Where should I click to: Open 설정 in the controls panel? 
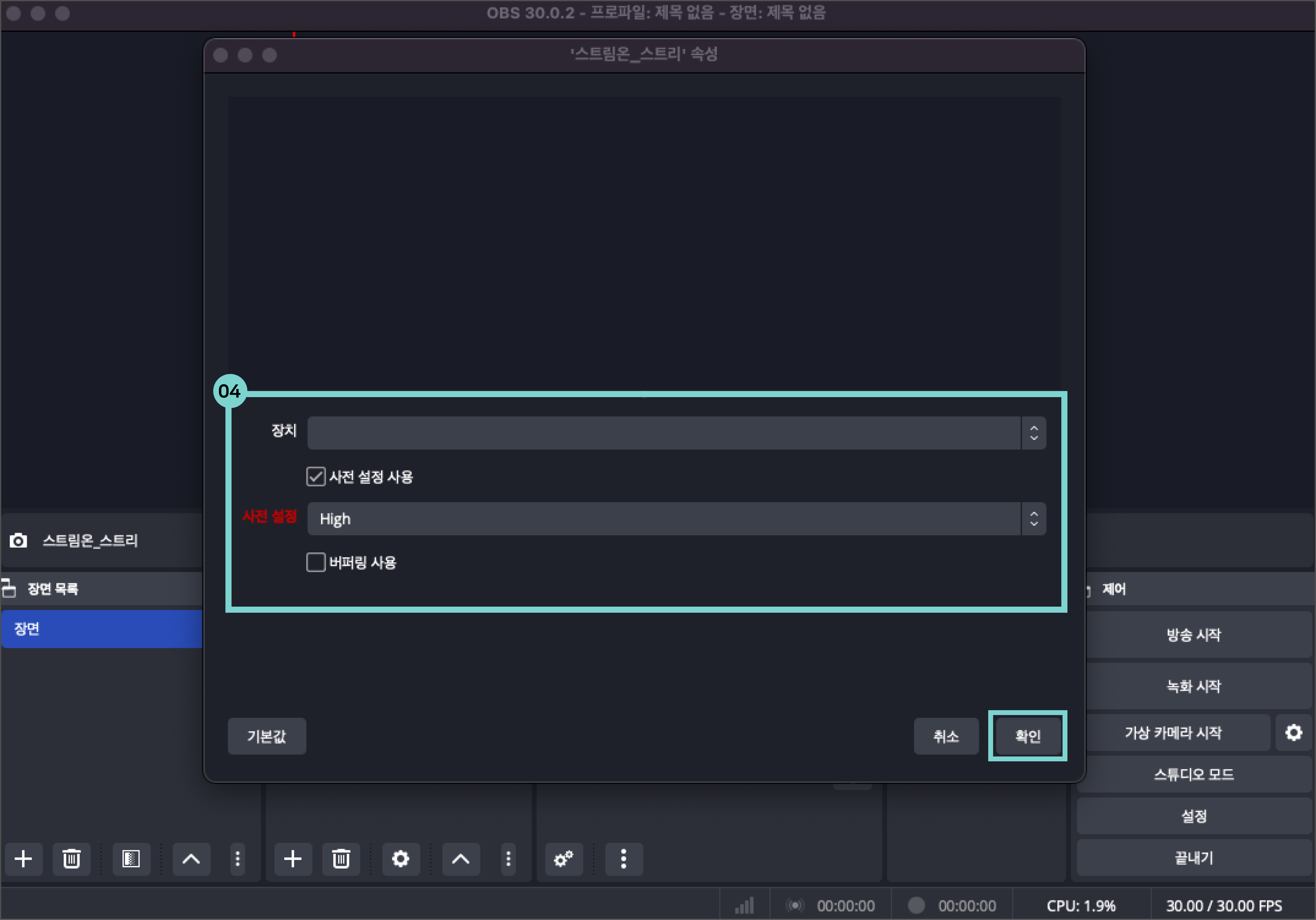pyautogui.click(x=1194, y=816)
